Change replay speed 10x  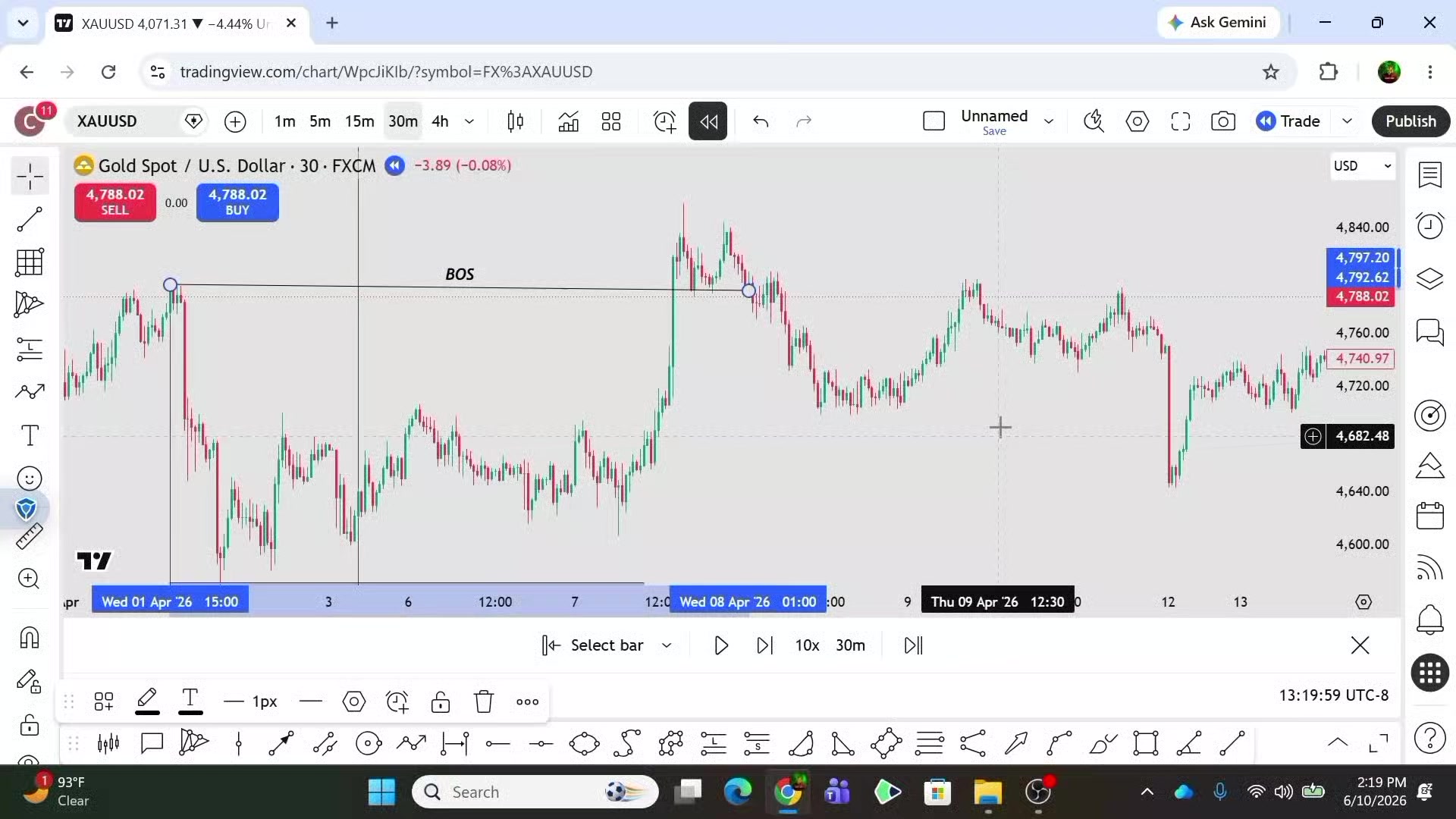(807, 645)
